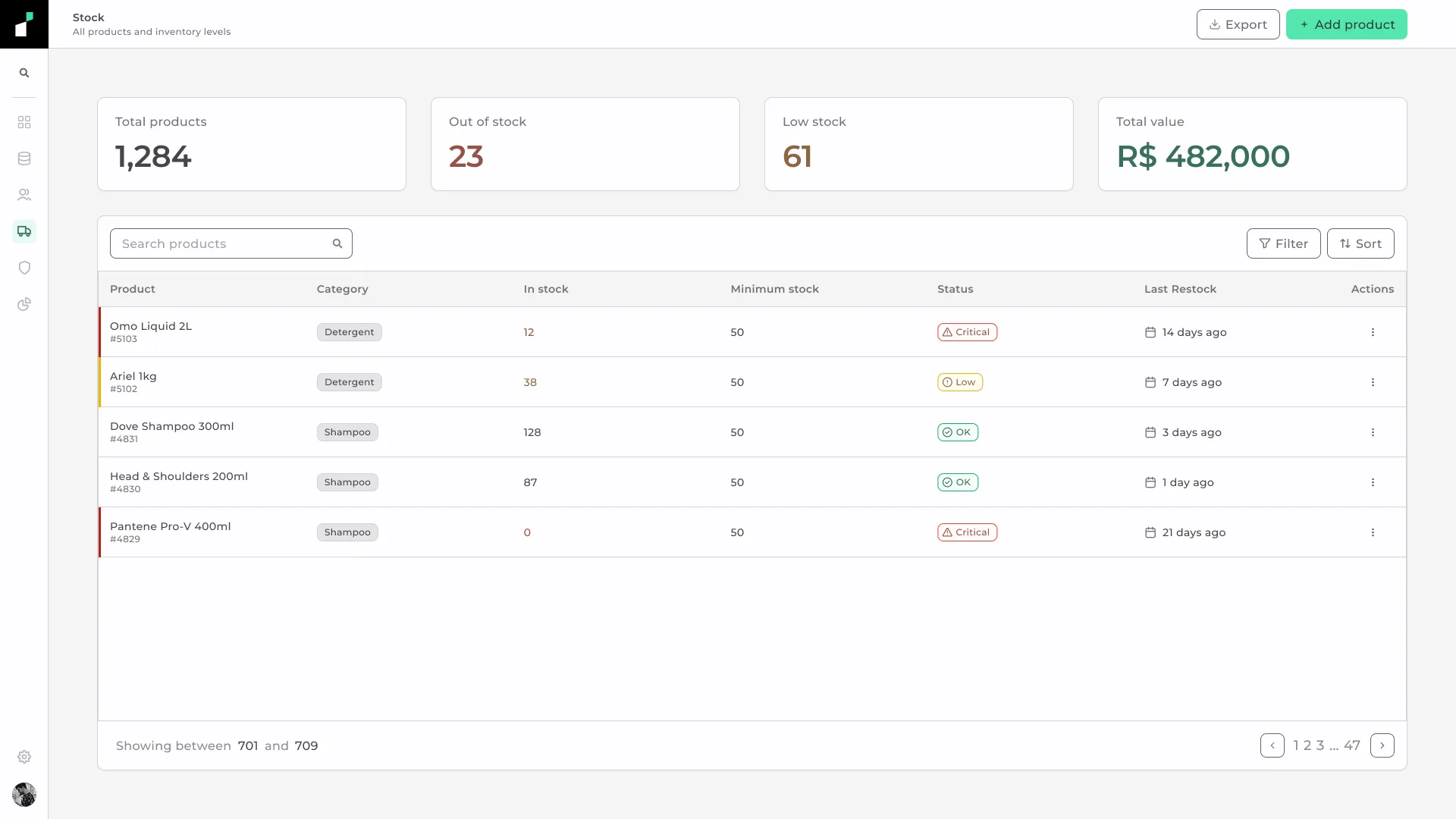Jump to page 47 in pagination
Screen dimensions: 1456x819
click(1352, 745)
